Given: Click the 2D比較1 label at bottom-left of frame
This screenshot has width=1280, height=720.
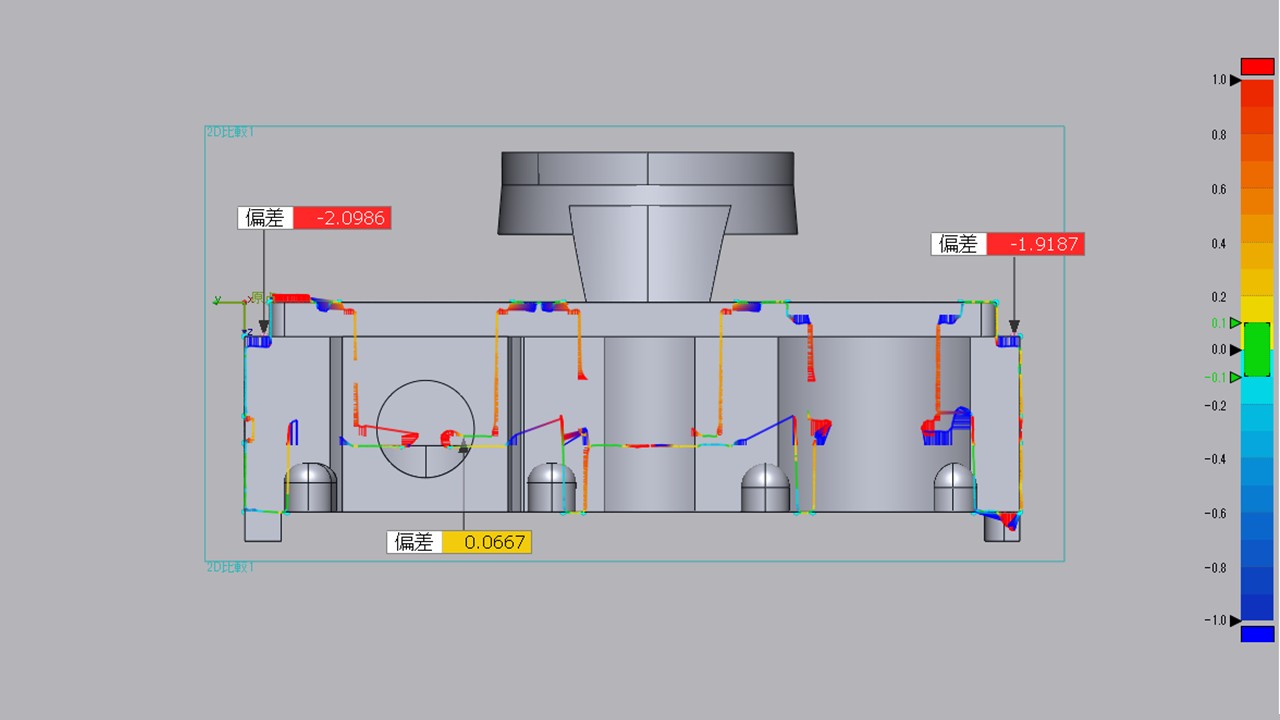Looking at the screenshot, I should click(230, 567).
